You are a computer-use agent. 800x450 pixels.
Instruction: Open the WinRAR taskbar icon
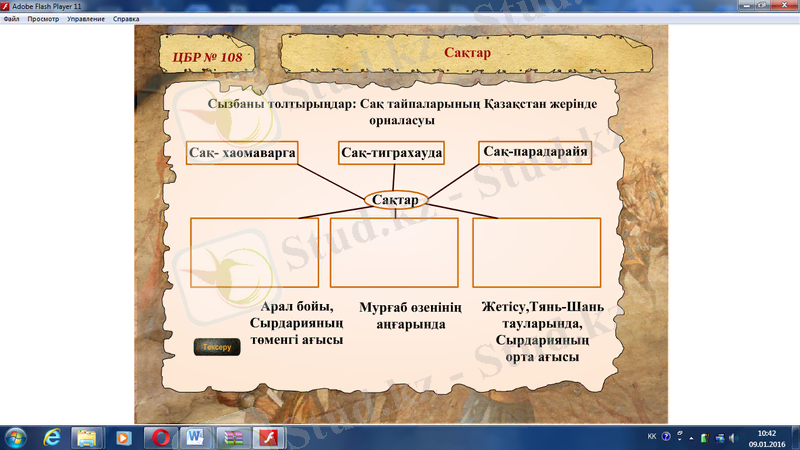tap(232, 437)
